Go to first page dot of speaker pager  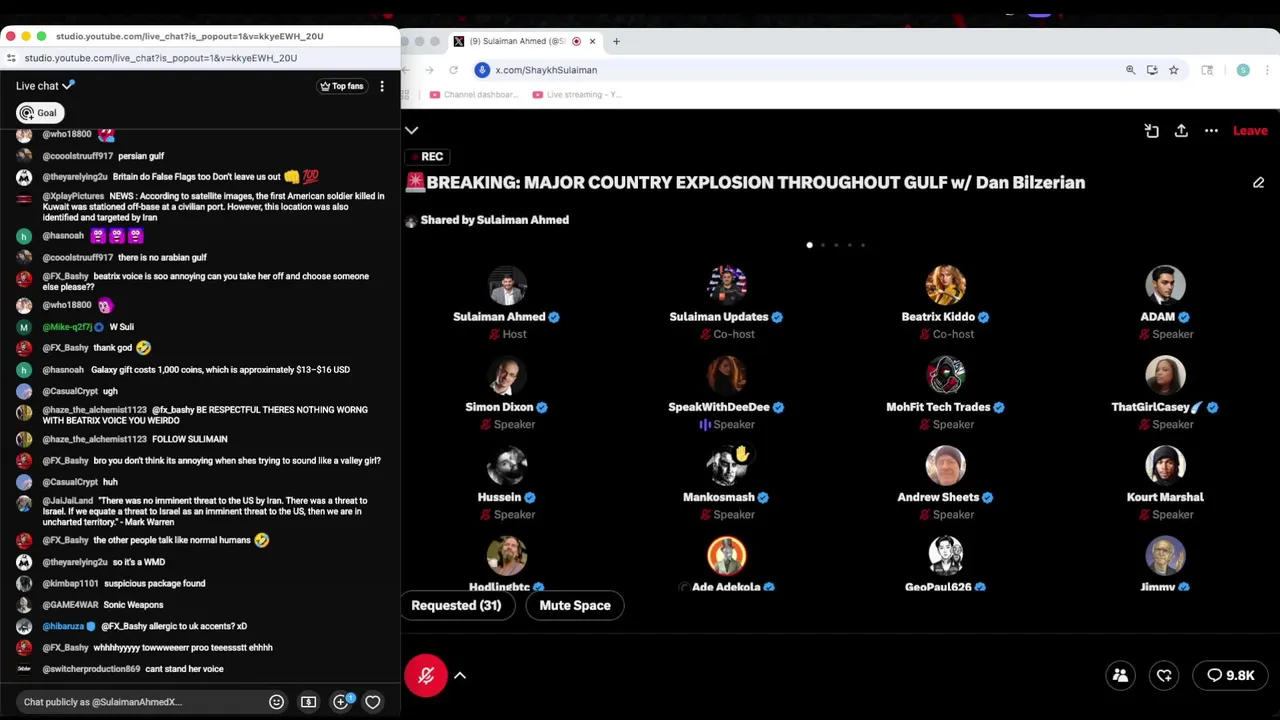click(x=809, y=245)
